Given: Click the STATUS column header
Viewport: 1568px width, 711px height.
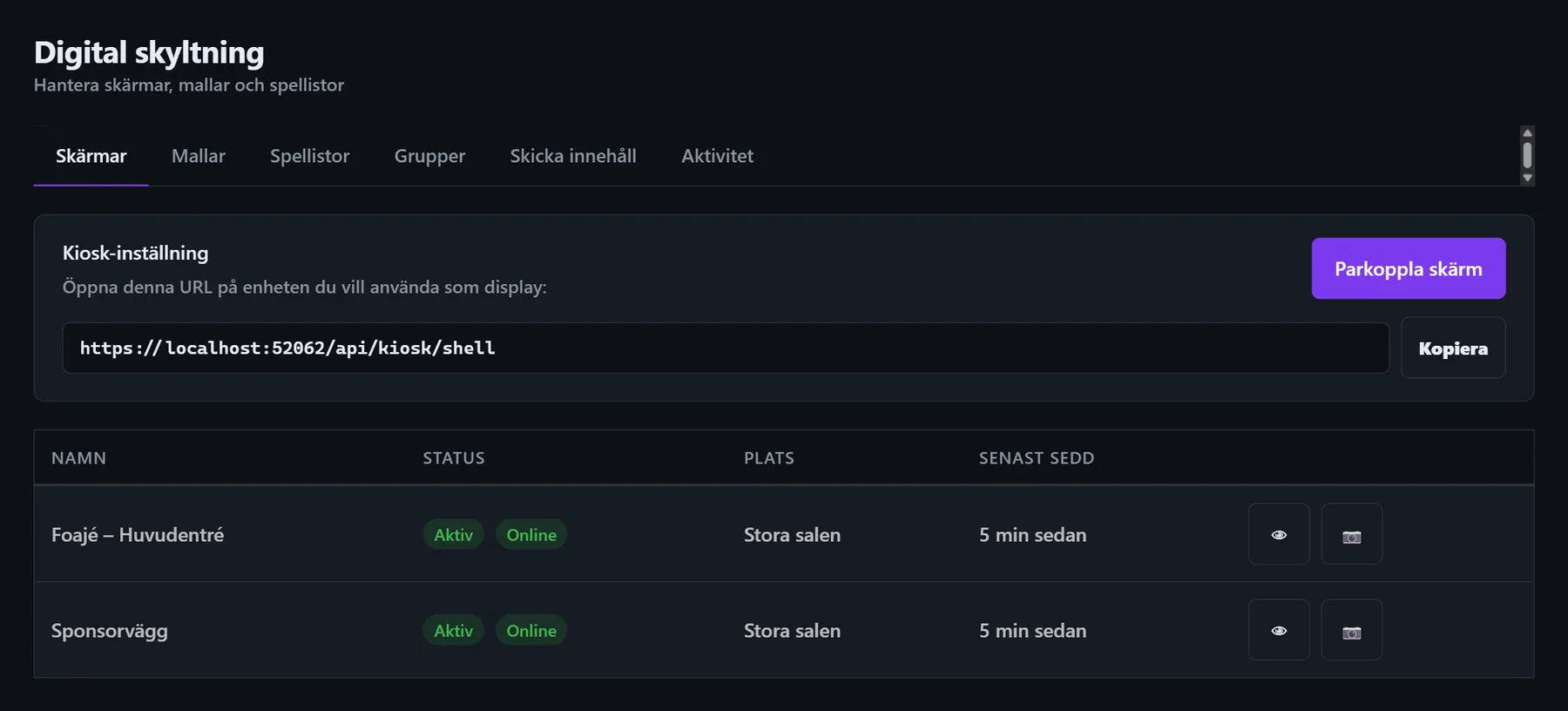Looking at the screenshot, I should coord(454,458).
